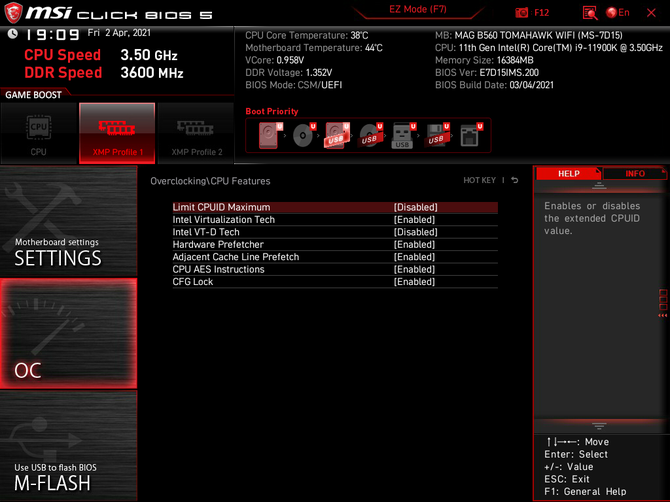Select the Adjacent Cache Line Prefetch label
This screenshot has height=502, width=670.
coord(236,257)
